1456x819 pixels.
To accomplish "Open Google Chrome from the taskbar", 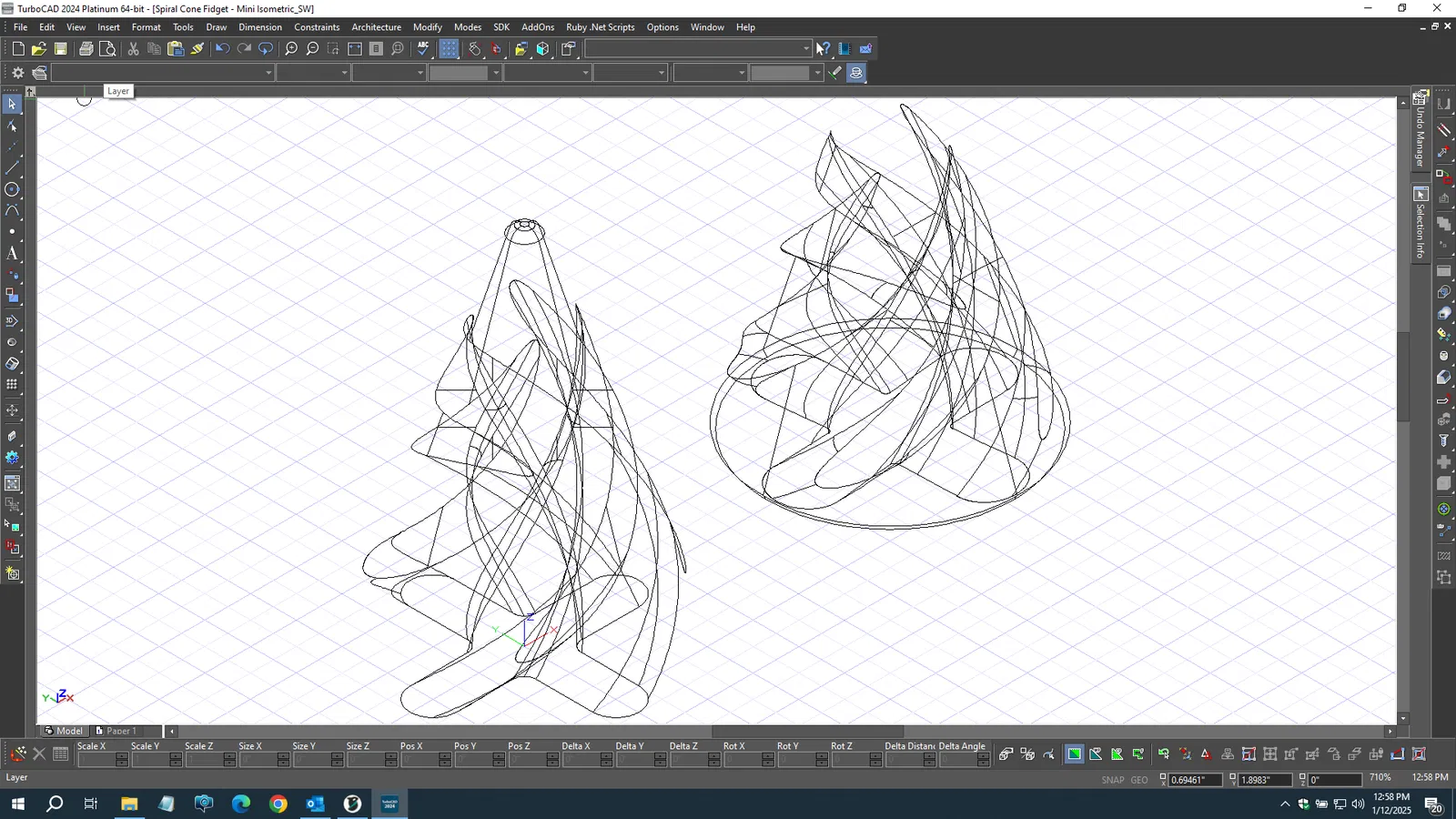I will 278,804.
